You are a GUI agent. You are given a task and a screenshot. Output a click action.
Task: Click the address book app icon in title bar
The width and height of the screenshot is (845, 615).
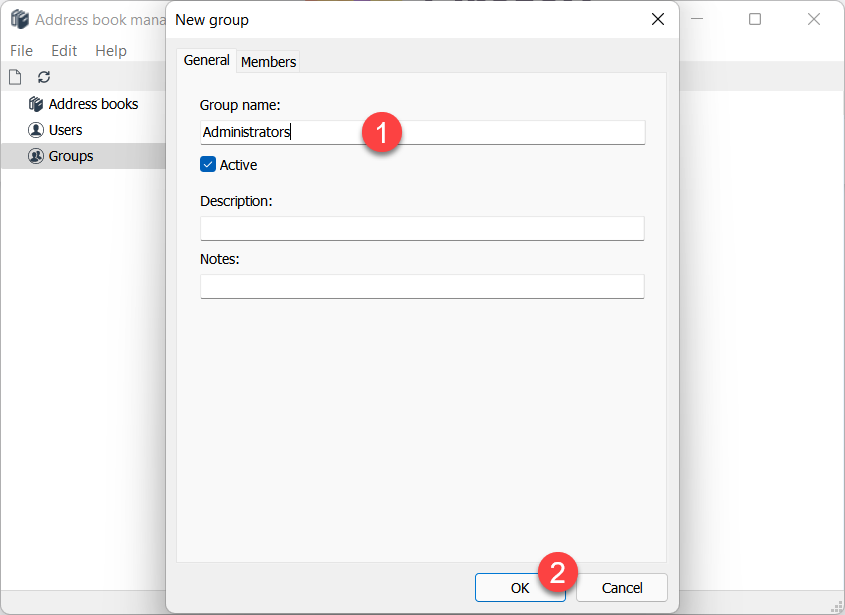tap(19, 20)
